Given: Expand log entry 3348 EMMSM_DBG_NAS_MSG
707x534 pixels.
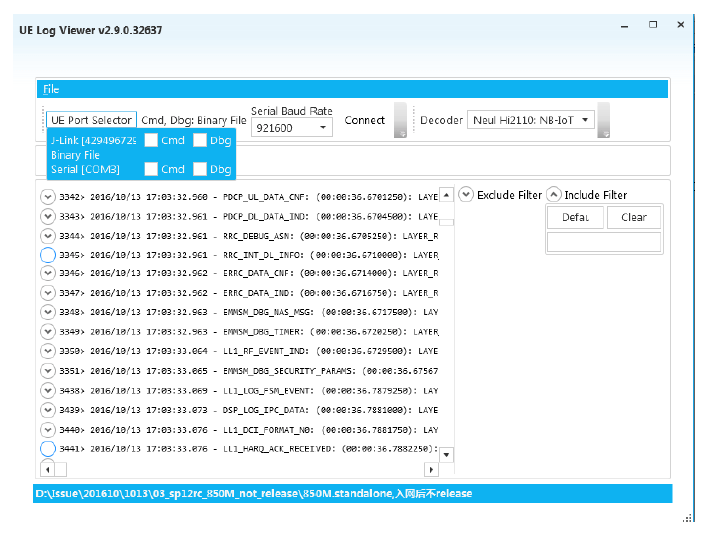Looking at the screenshot, I should pyautogui.click(x=48, y=312).
